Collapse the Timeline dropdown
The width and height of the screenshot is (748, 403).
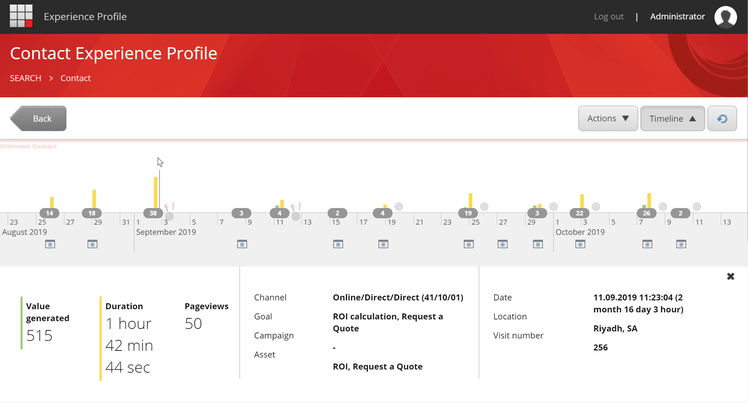coord(672,118)
